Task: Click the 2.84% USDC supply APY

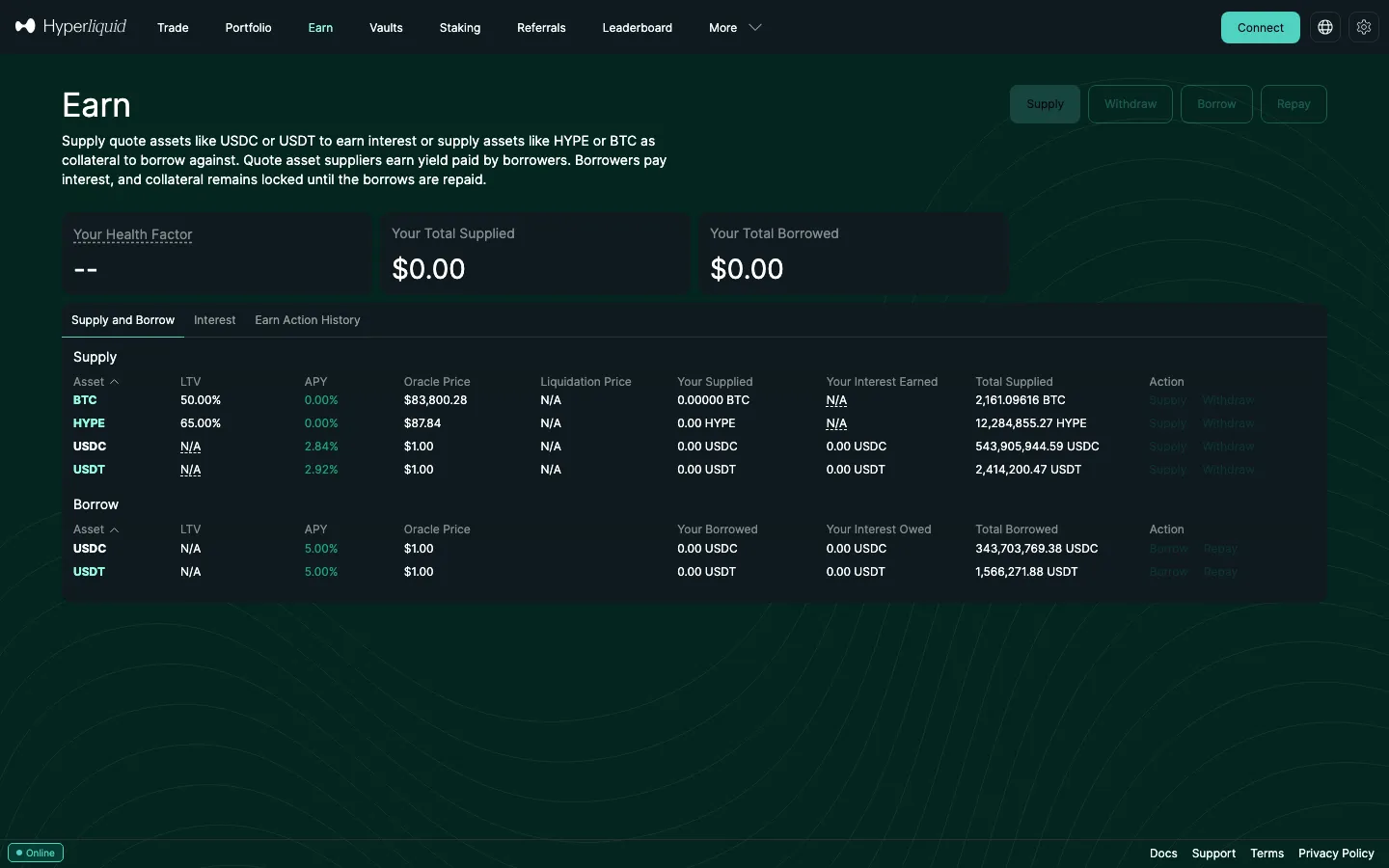Action: pyautogui.click(x=321, y=447)
